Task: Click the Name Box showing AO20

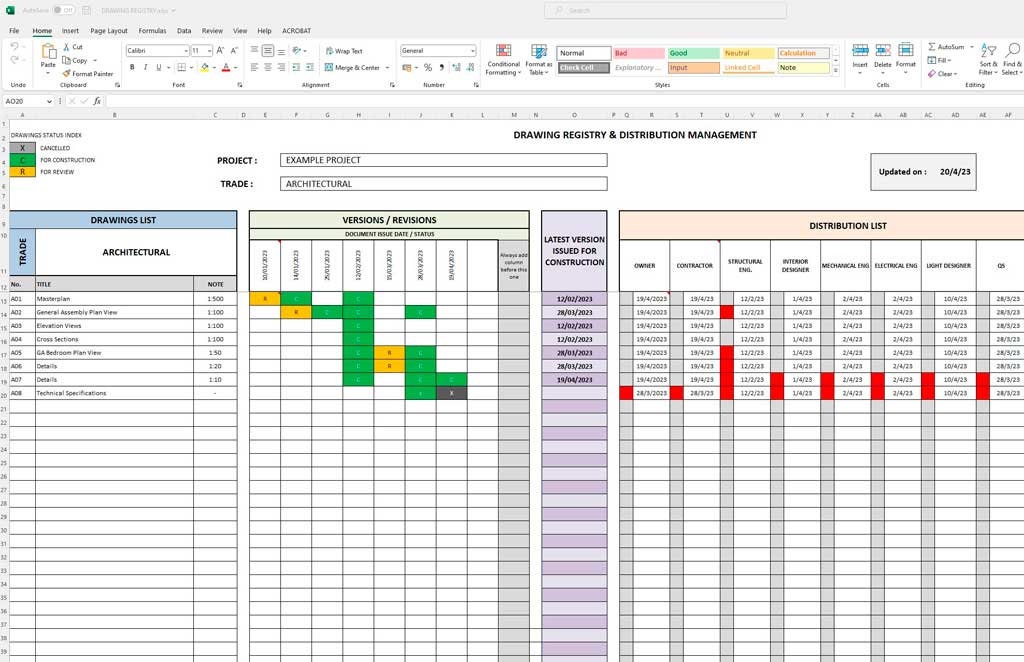Action: (27, 100)
